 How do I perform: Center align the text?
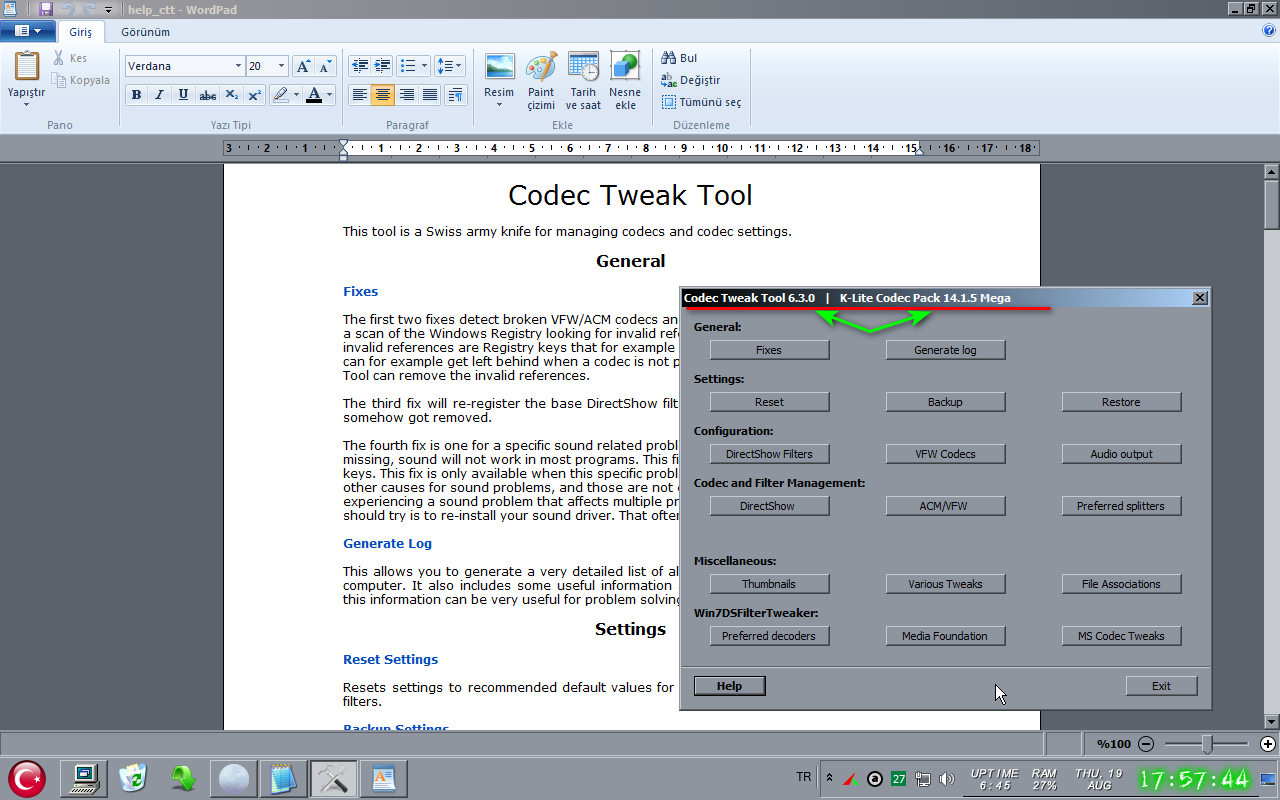point(382,95)
